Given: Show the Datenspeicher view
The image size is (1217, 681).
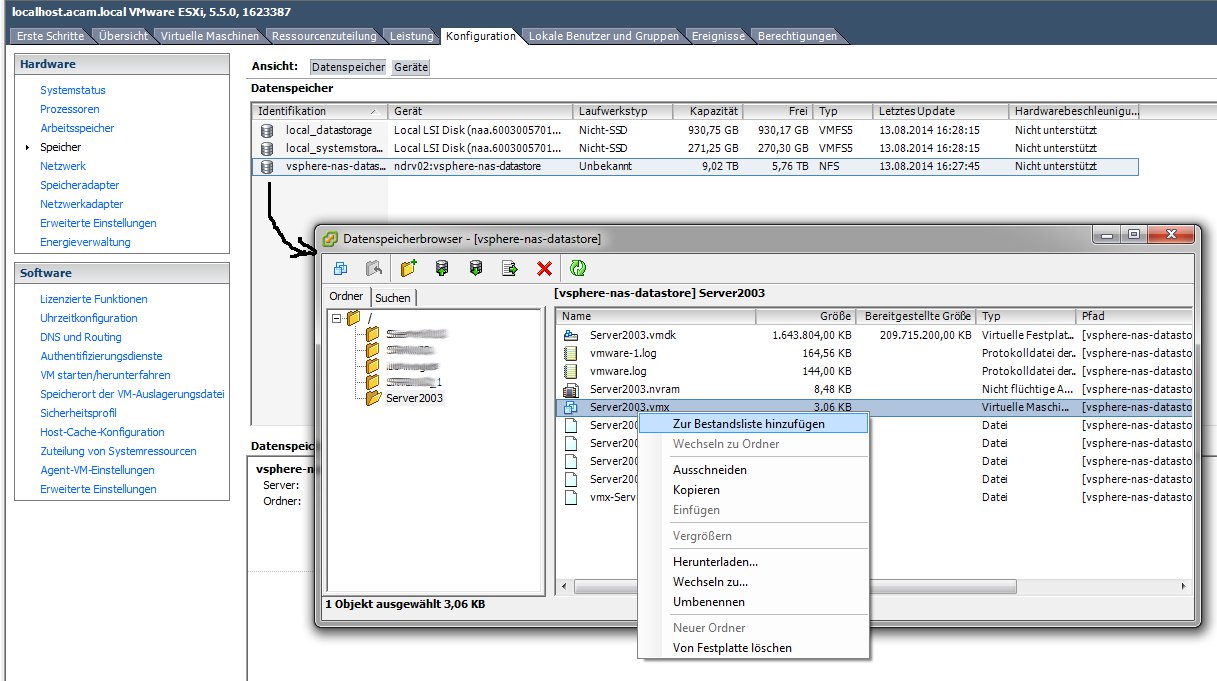Looking at the screenshot, I should pyautogui.click(x=348, y=67).
